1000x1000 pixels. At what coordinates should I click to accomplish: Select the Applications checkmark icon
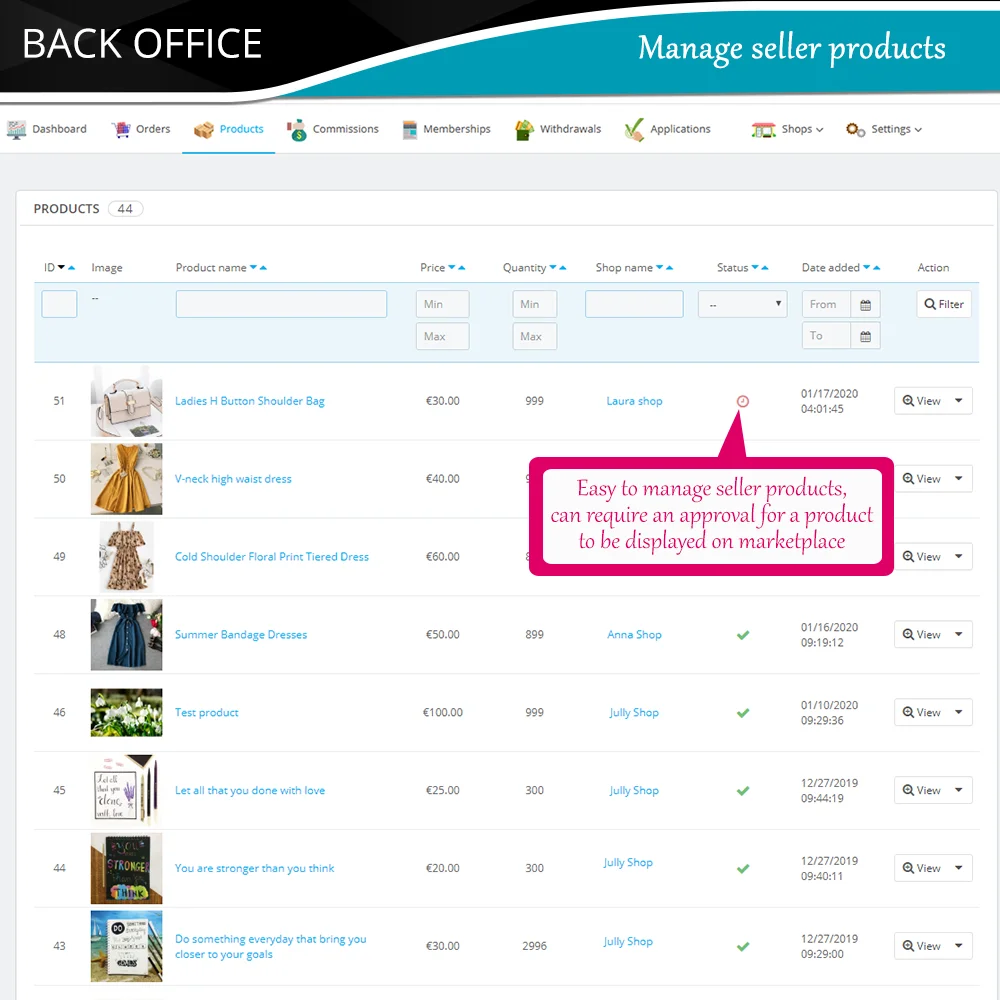[633, 128]
